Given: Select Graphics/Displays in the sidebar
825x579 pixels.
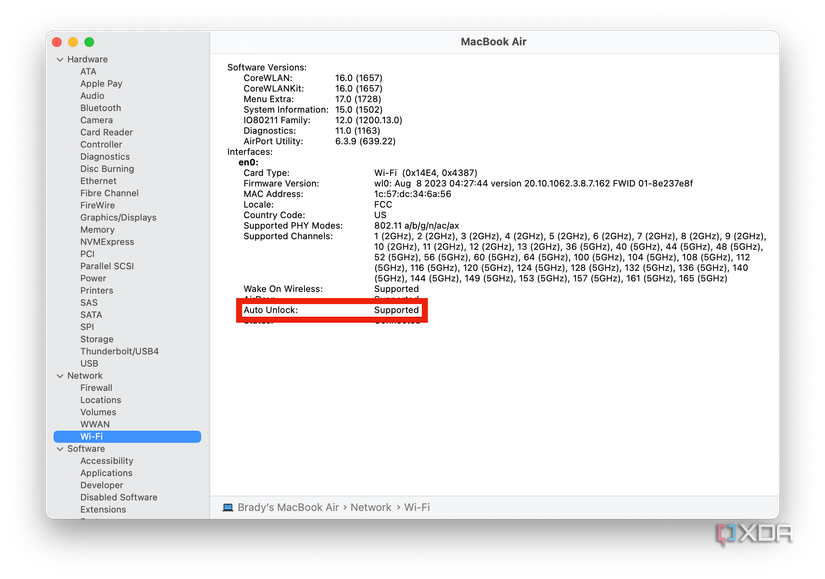Looking at the screenshot, I should (117, 217).
